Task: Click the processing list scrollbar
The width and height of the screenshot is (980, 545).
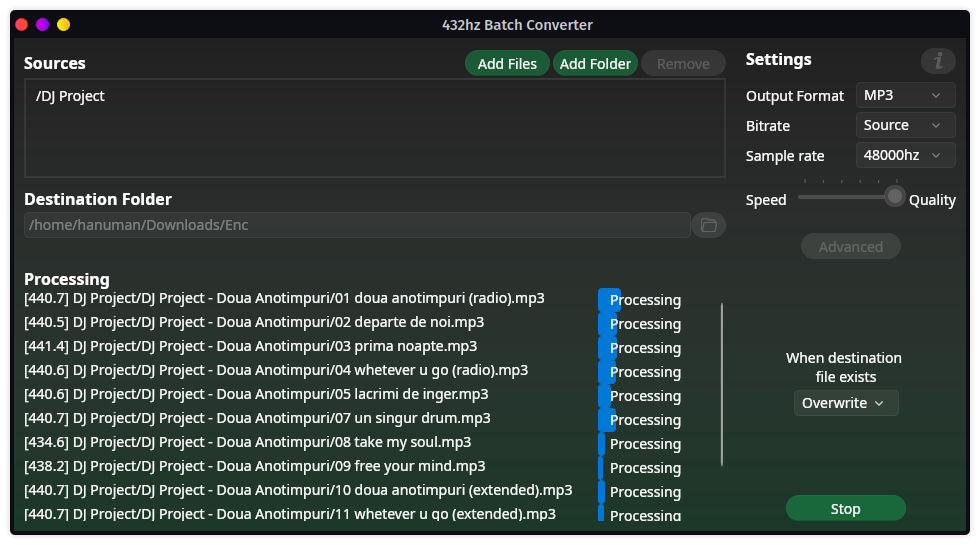Action: (x=722, y=384)
